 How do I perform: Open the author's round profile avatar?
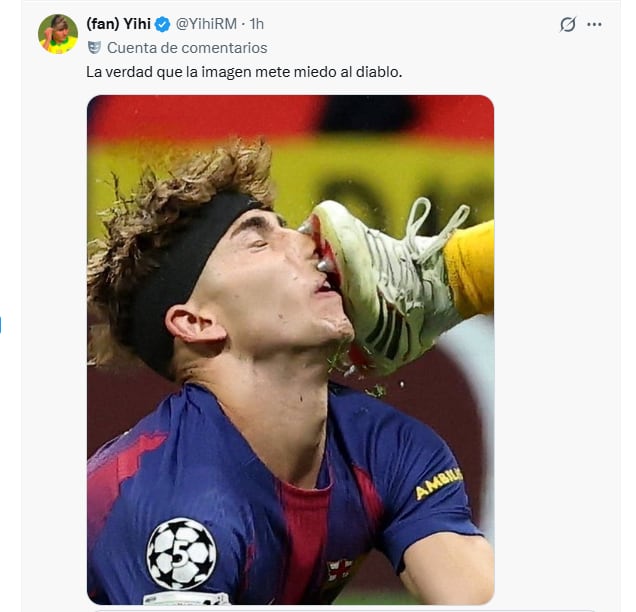58,34
